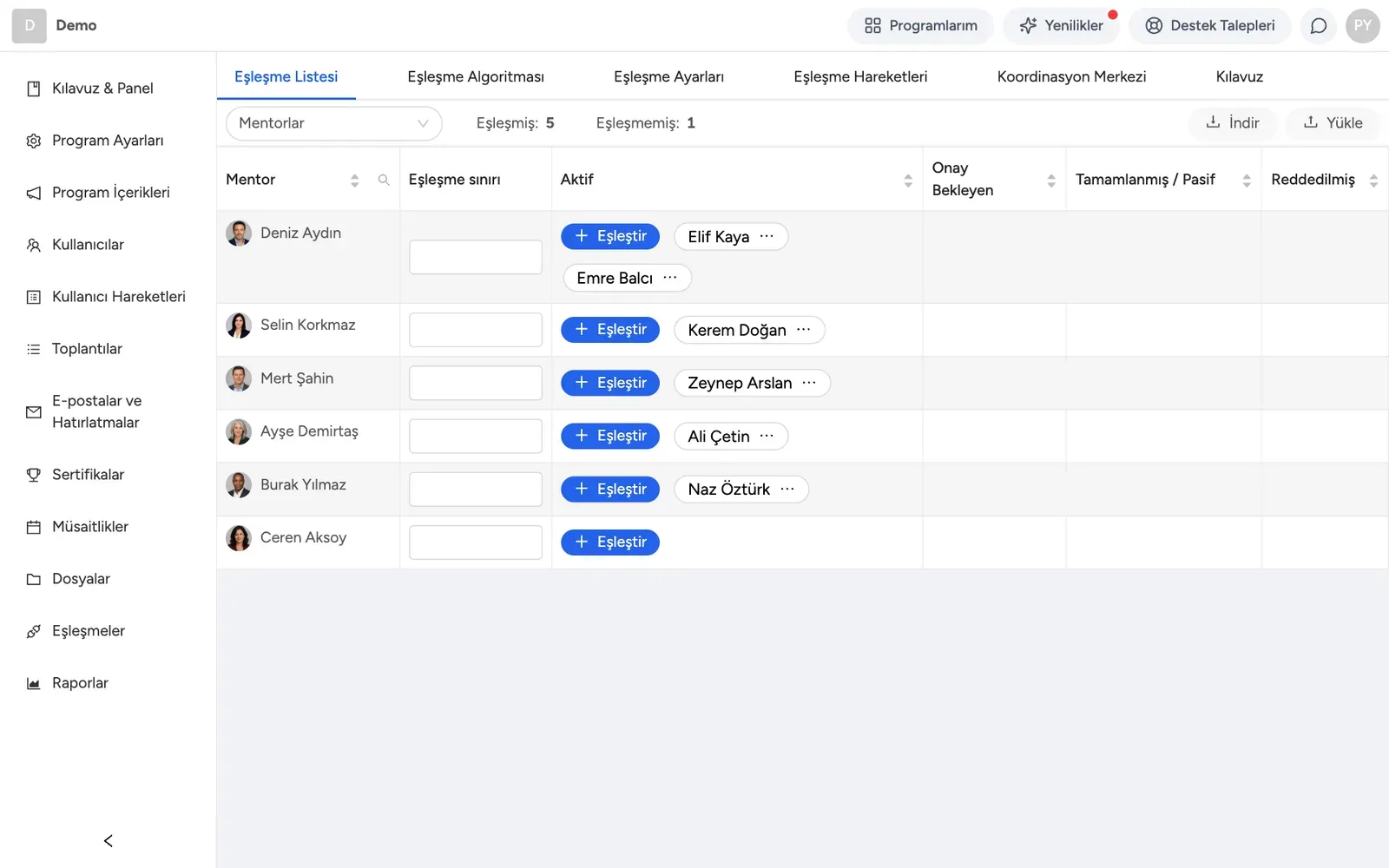The image size is (1389, 868).
Task: Open options dots for Ali Çetin
Action: point(767,436)
